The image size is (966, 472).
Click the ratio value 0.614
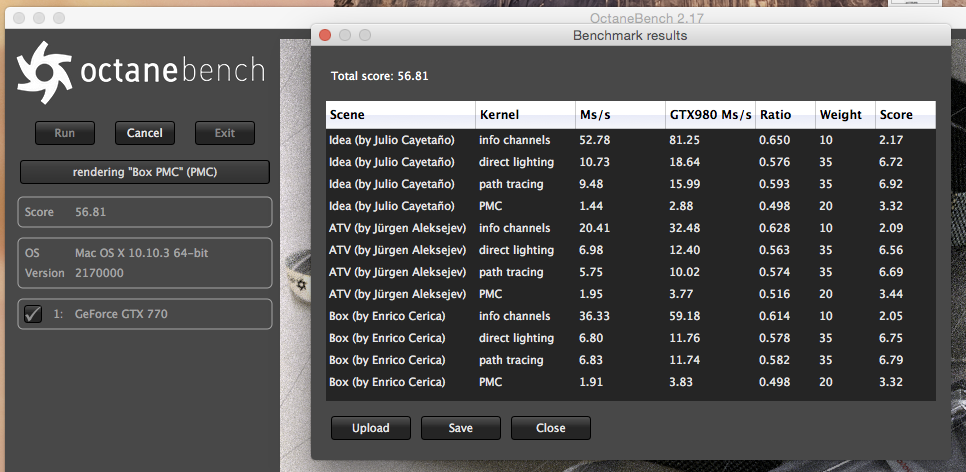click(x=775, y=316)
